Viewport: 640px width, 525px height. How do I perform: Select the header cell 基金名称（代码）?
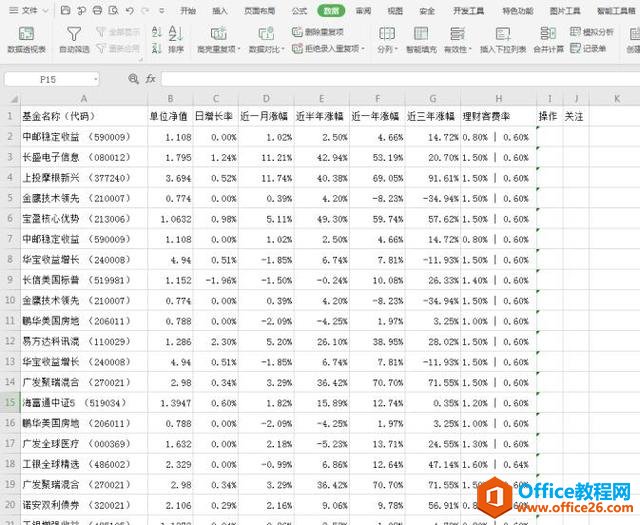point(84,116)
